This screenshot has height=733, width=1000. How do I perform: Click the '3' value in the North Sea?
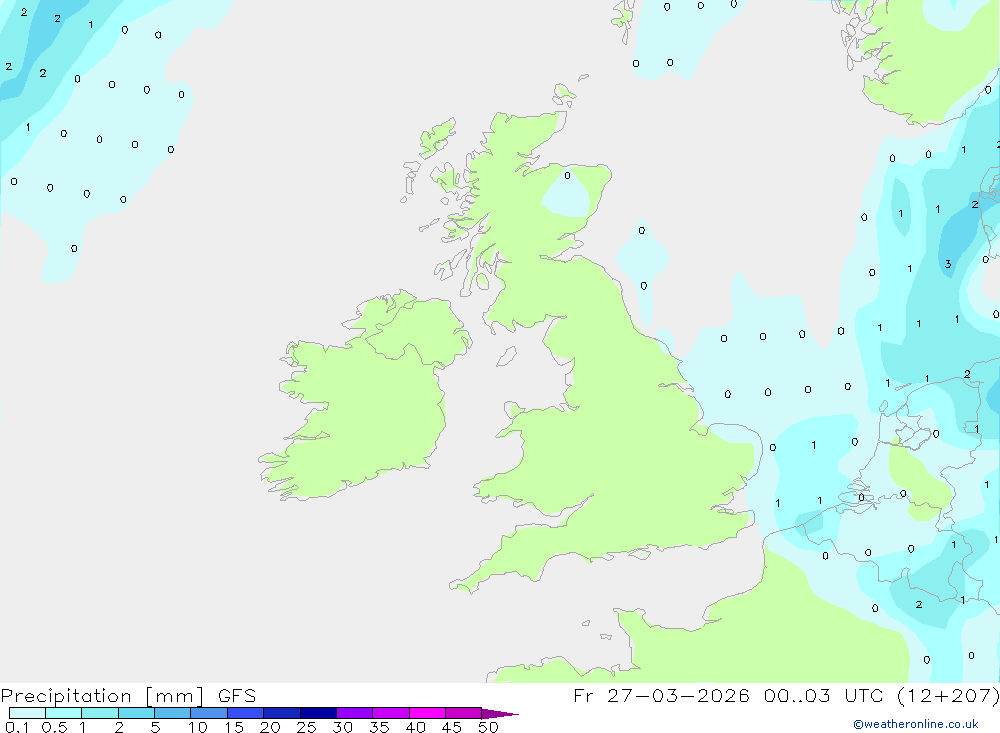948,264
